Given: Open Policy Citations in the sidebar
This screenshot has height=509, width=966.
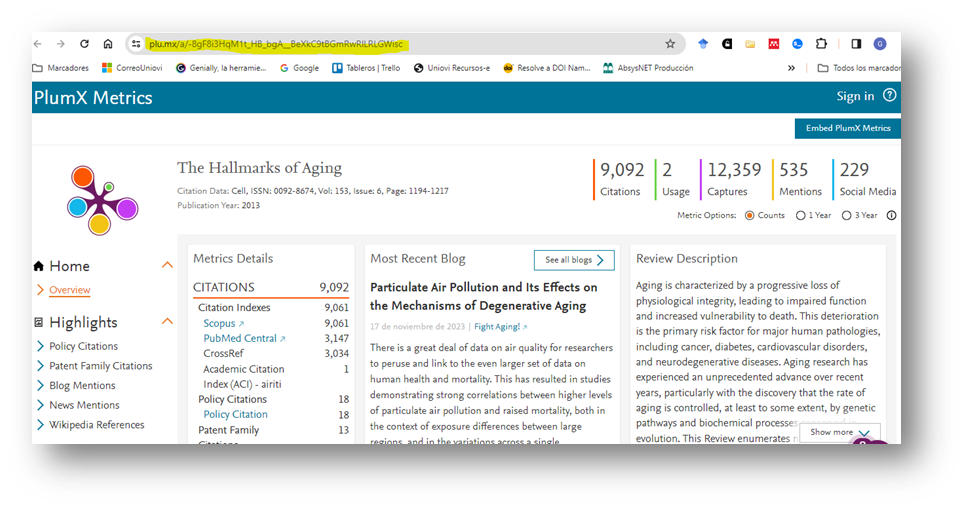Looking at the screenshot, I should 83,346.
